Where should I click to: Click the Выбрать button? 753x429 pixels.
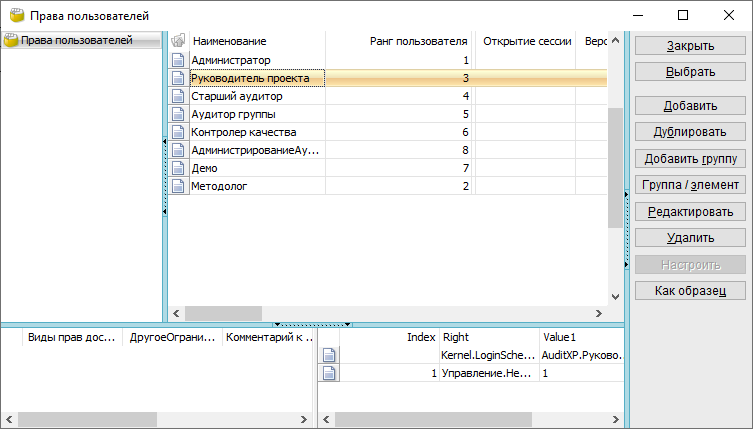690,72
